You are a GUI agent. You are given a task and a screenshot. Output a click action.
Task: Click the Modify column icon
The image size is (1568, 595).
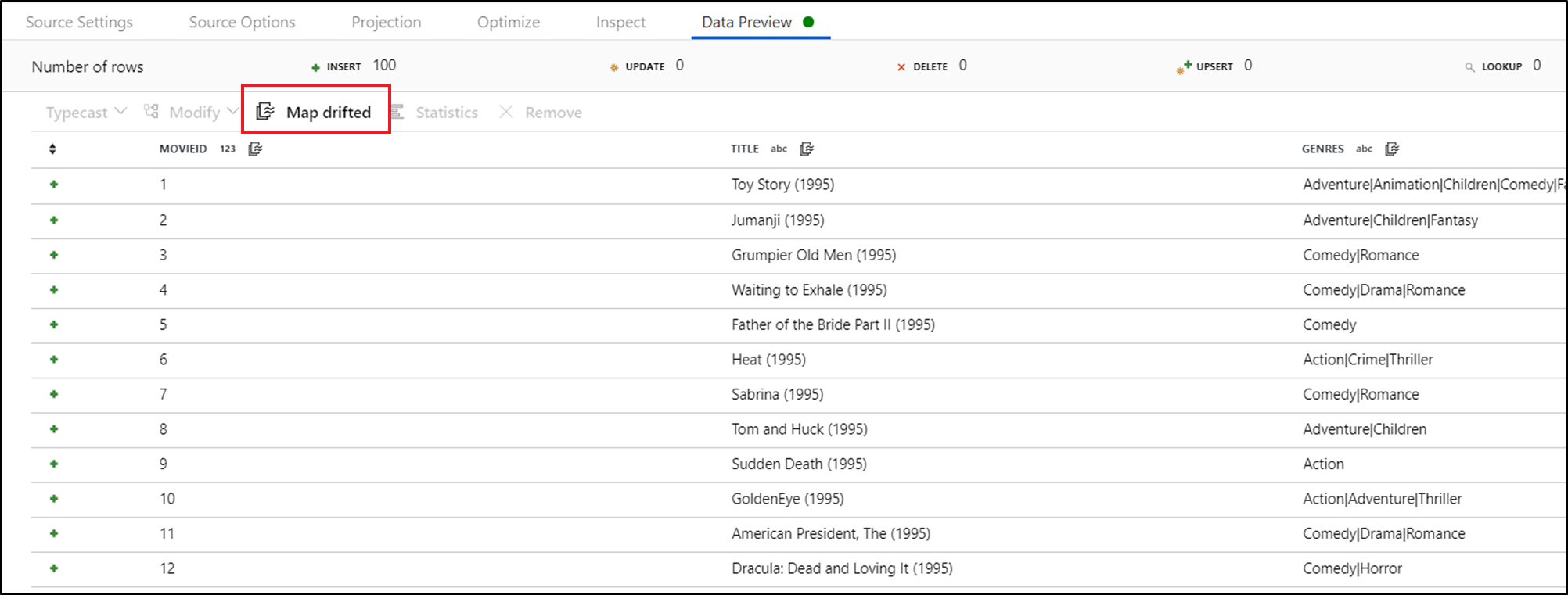(x=151, y=112)
